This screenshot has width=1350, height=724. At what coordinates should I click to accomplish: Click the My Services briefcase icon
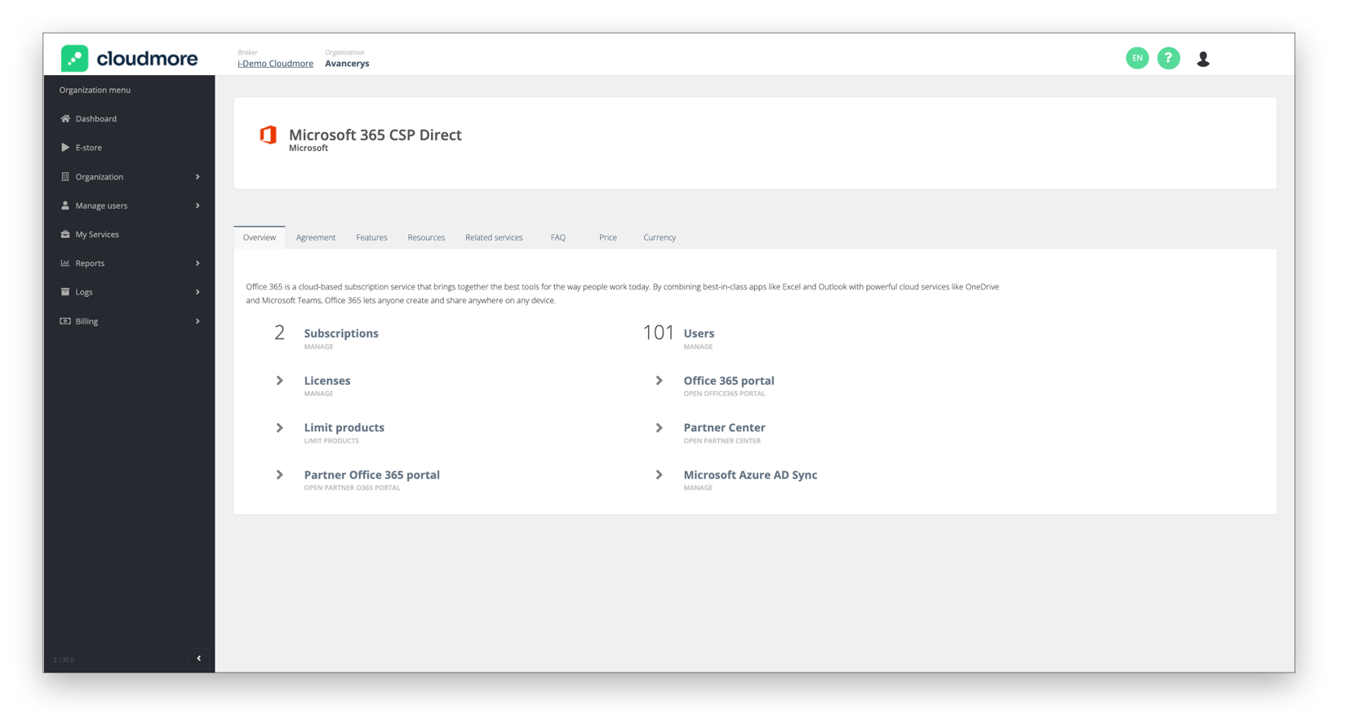(x=65, y=234)
